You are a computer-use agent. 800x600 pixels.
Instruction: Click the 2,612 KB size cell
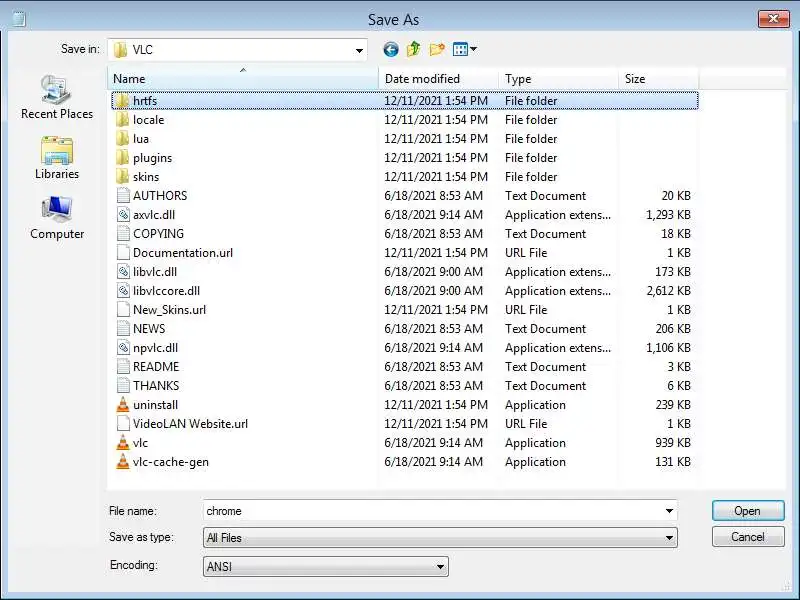668,291
